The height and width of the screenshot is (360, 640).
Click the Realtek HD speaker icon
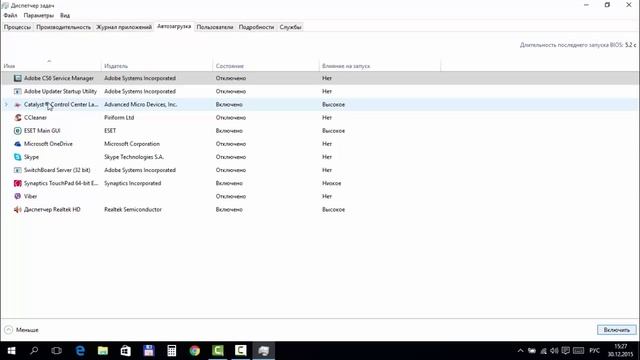tap(18, 209)
